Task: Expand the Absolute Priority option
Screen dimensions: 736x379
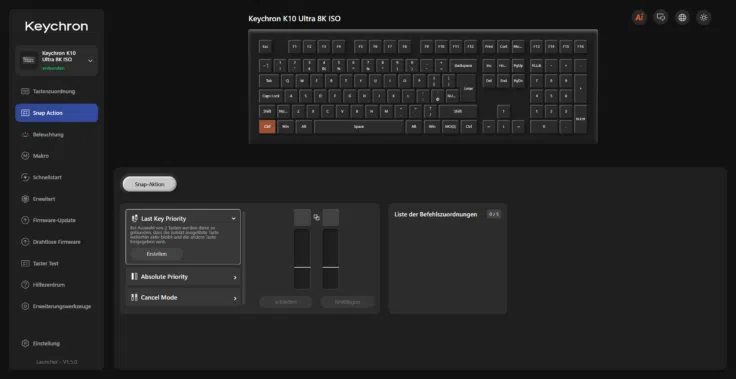Action: [183, 277]
